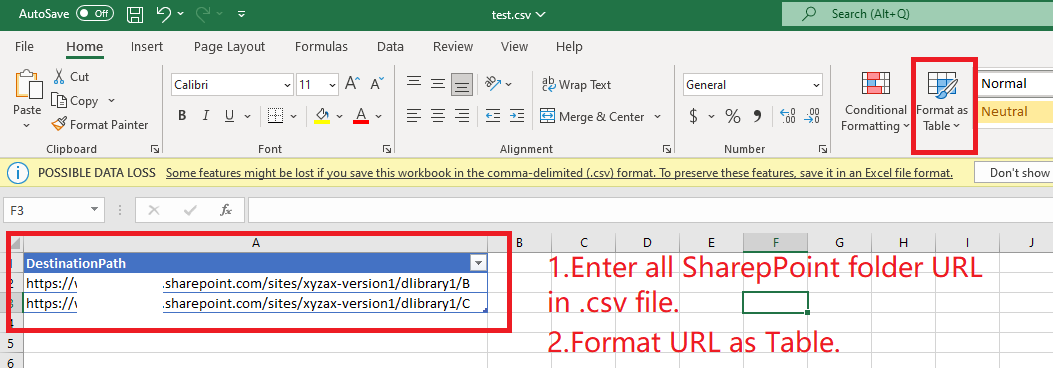This screenshot has width=1053, height=368.
Task: Open Format as Table menu
Action: tap(942, 101)
